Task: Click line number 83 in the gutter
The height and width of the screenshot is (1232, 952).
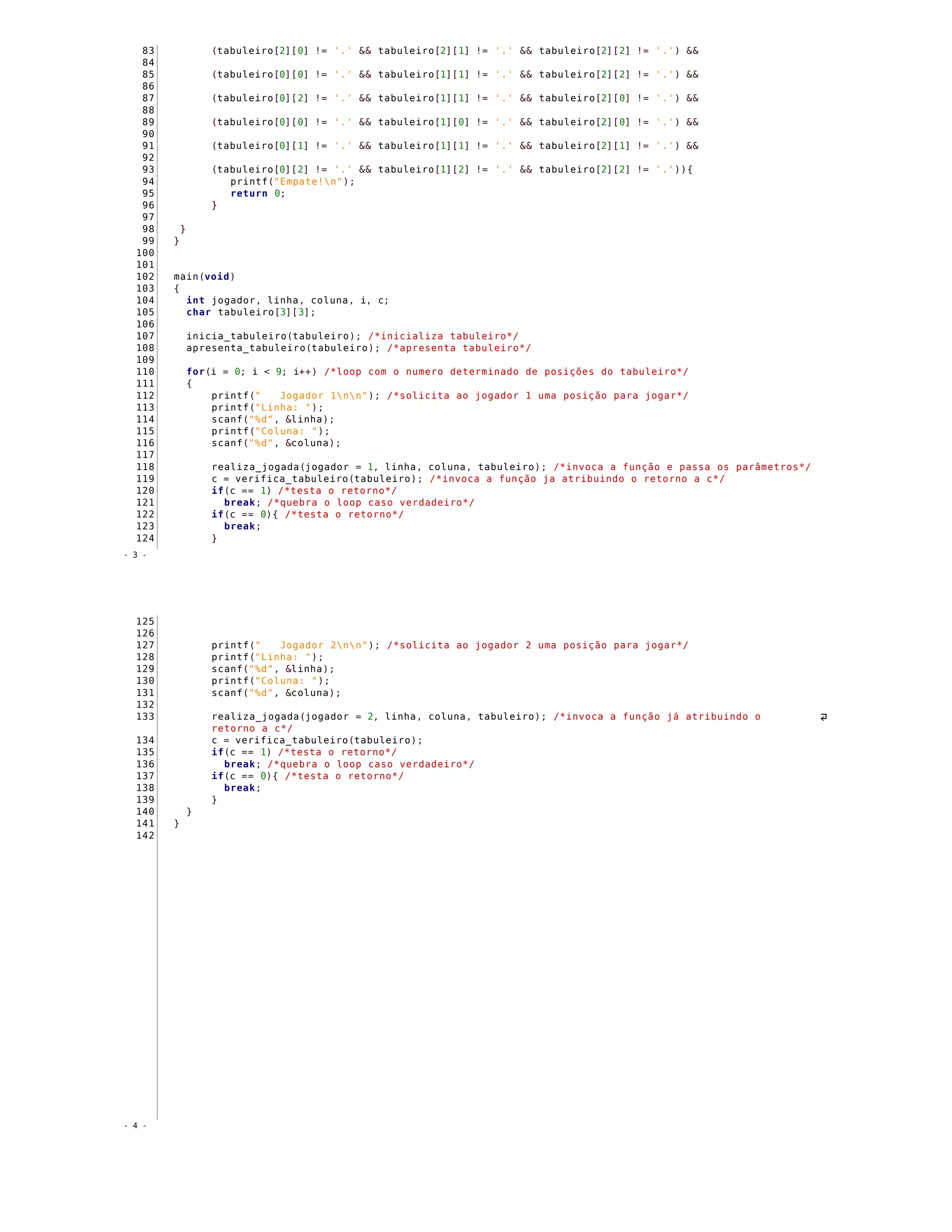Action: [x=148, y=51]
